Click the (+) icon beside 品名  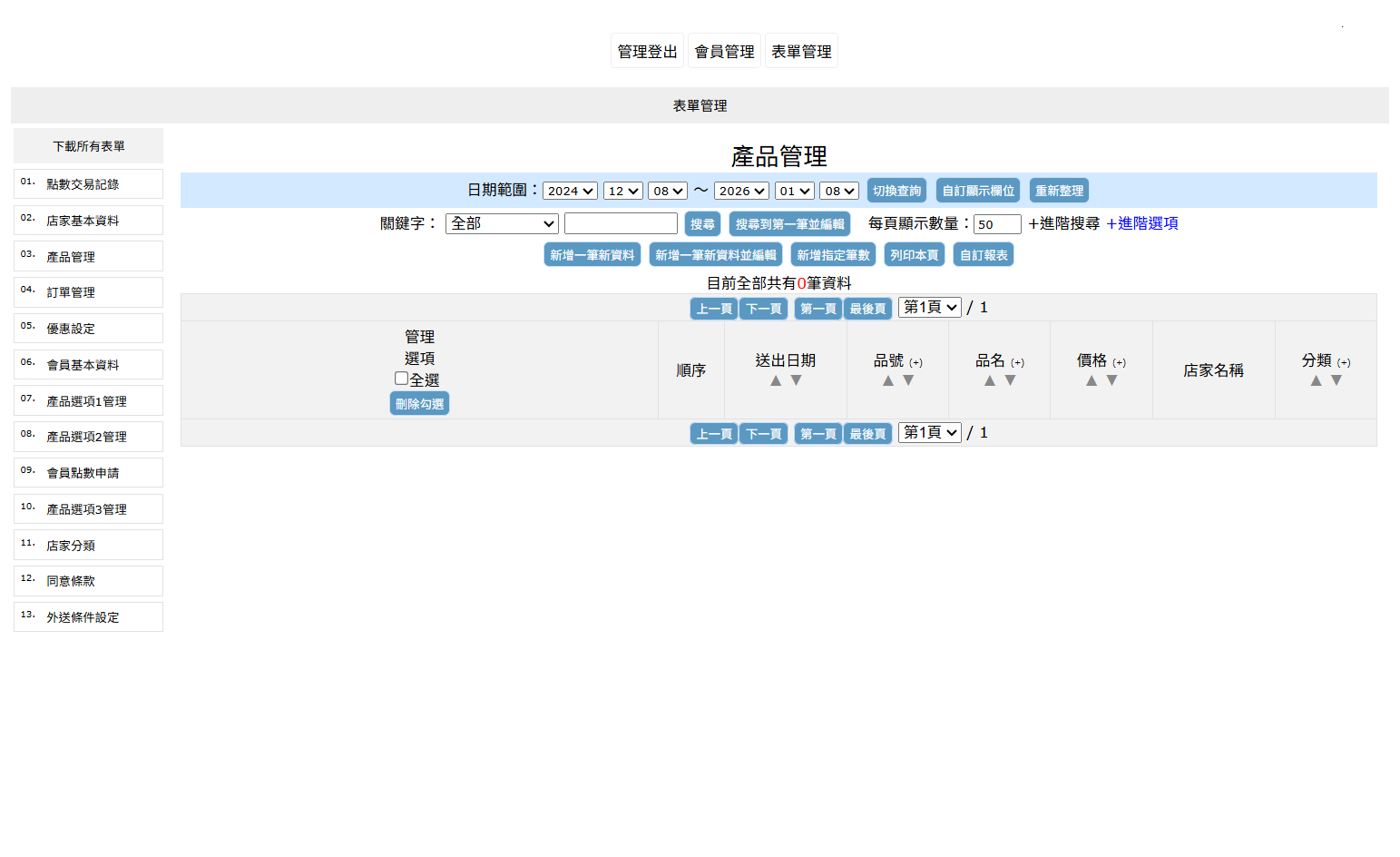pos(1017,363)
